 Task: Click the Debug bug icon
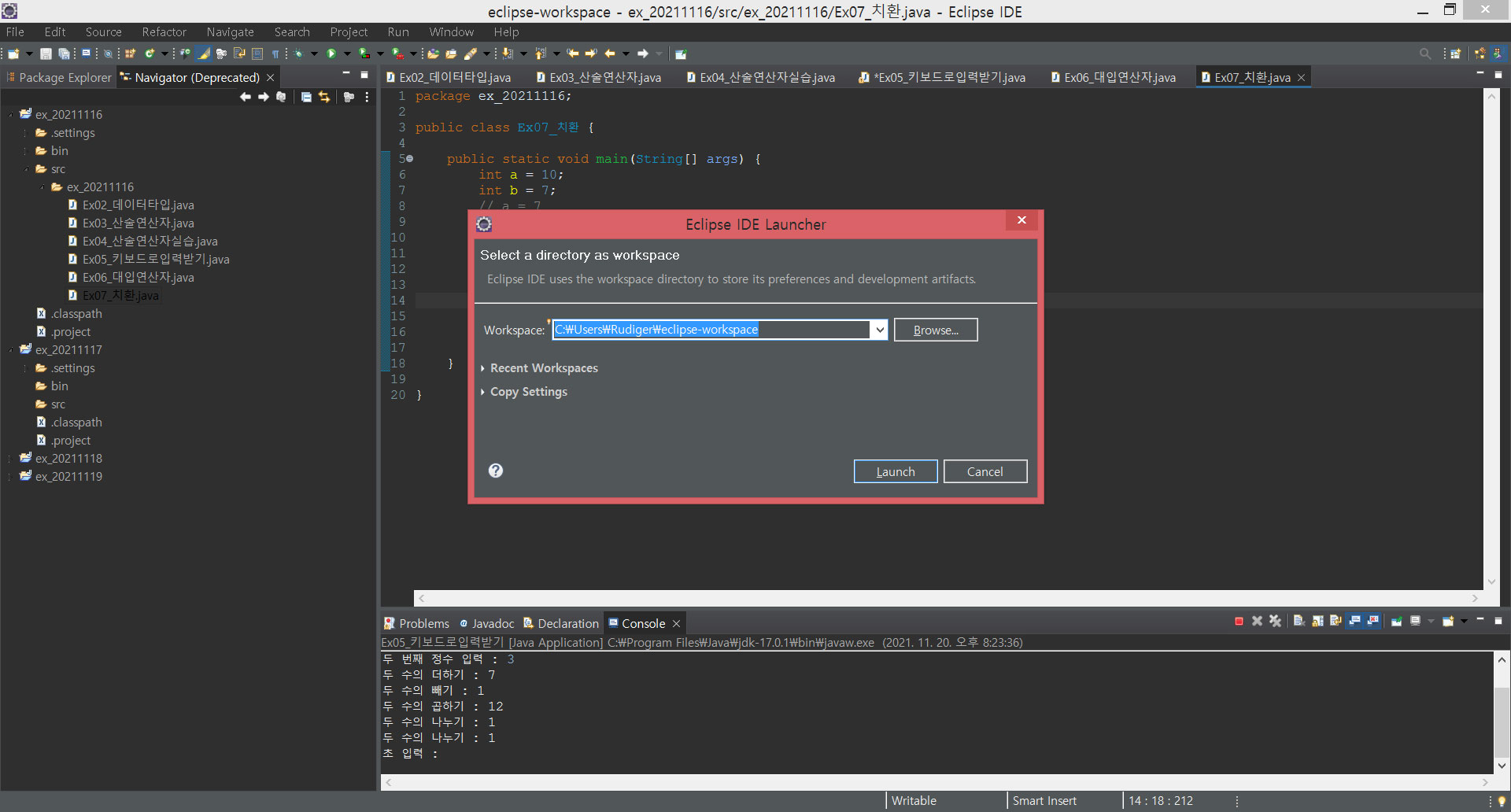298,54
